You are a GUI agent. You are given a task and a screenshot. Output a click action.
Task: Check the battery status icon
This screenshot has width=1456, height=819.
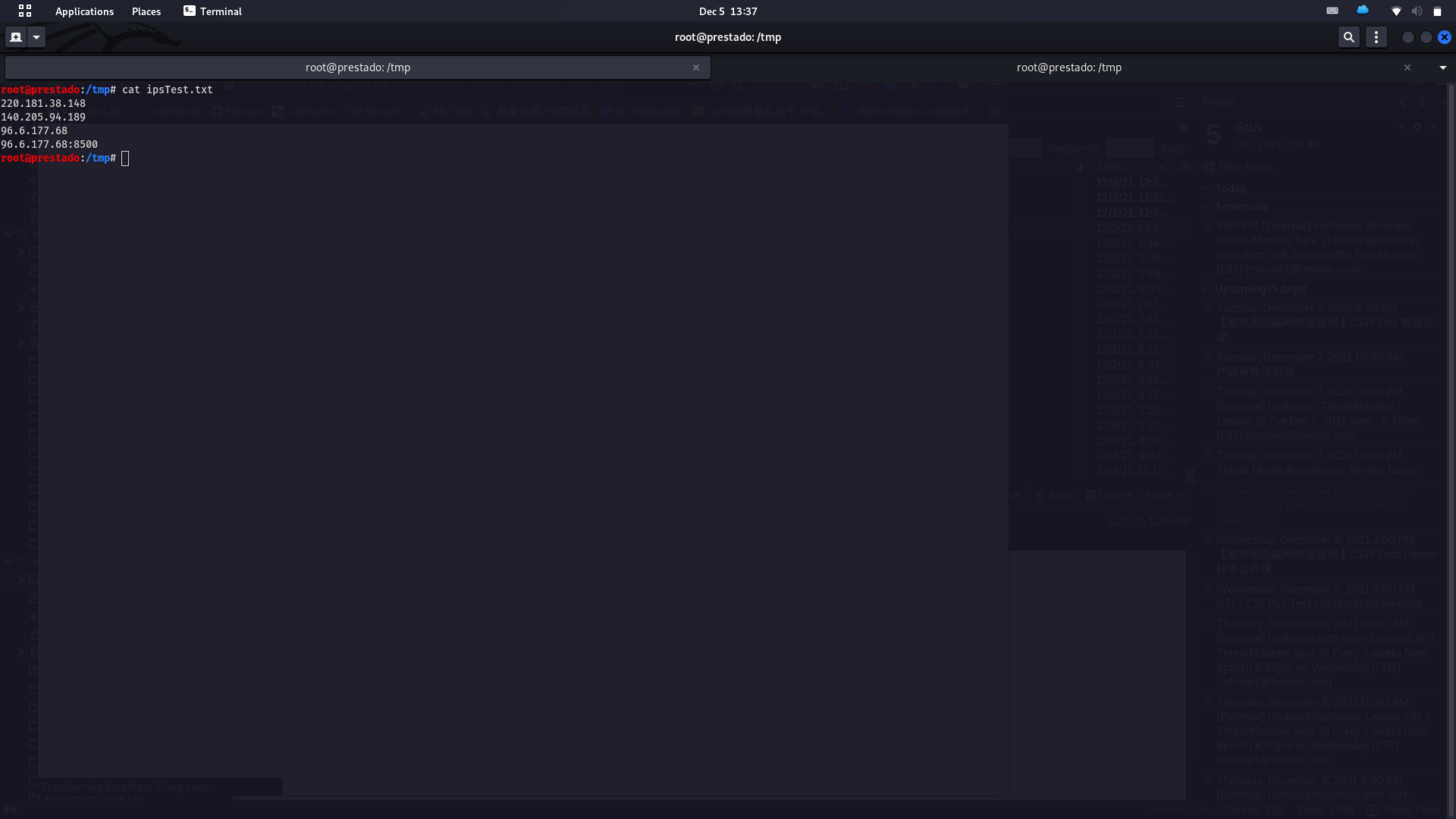tap(1436, 11)
